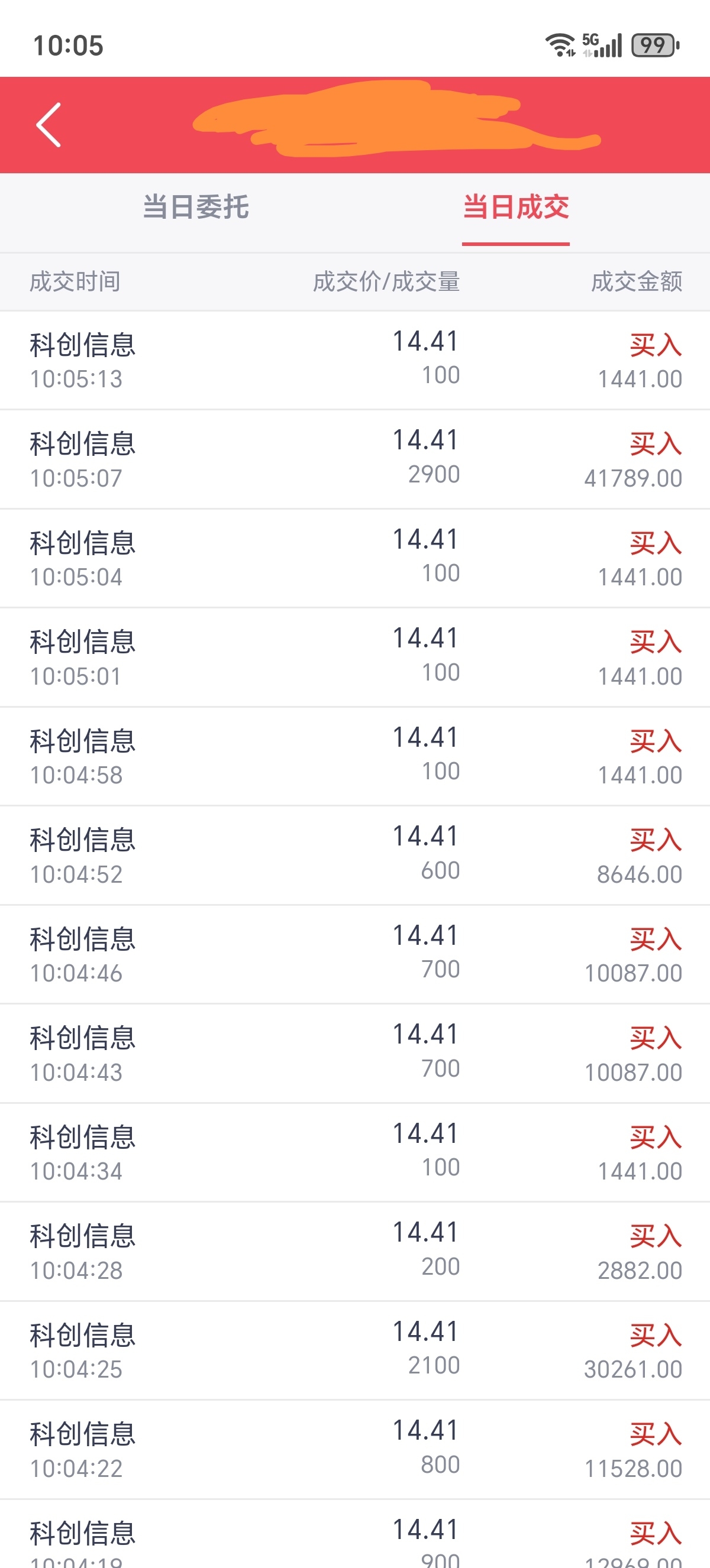Open the trade record at 10:04:43
The image size is (710, 1568).
pyautogui.click(x=355, y=1054)
